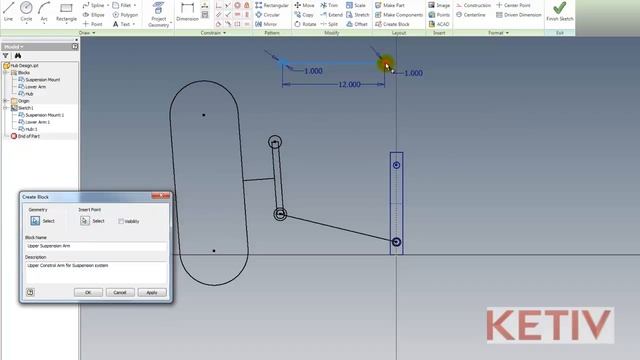640x360 pixels.
Task: Insert Image tool
Action: tap(439, 5)
